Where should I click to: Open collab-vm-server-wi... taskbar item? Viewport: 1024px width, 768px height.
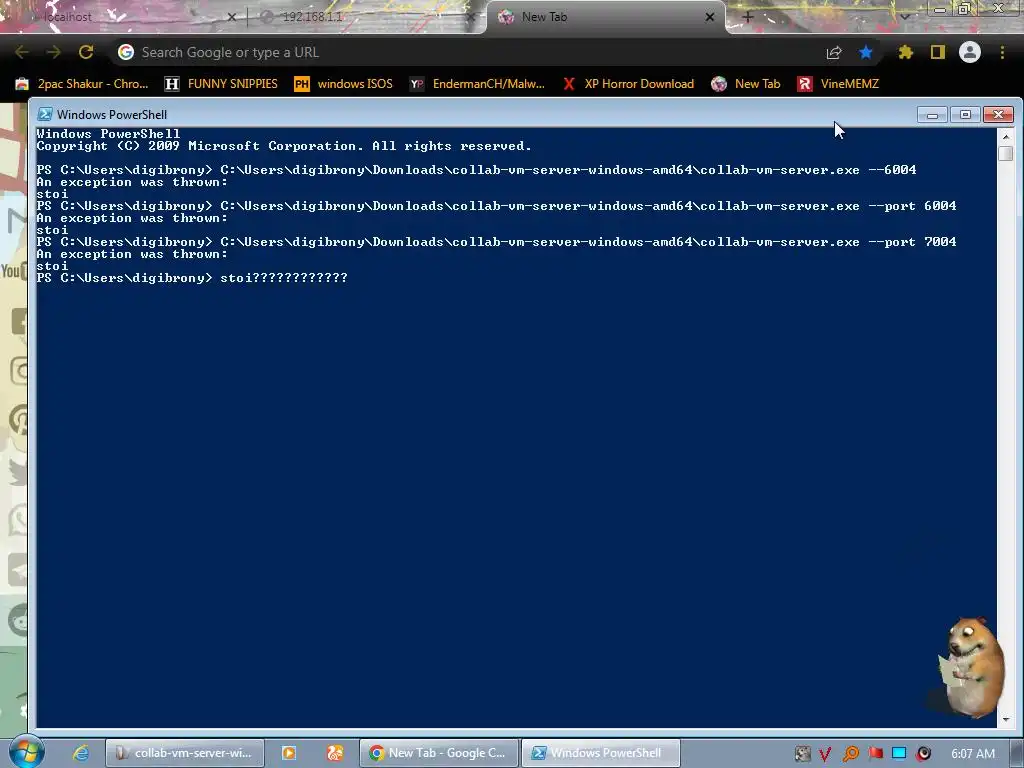point(185,753)
